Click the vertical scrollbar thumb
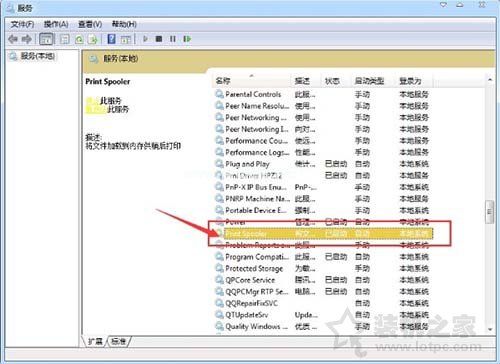The image size is (500, 364). coord(489,211)
